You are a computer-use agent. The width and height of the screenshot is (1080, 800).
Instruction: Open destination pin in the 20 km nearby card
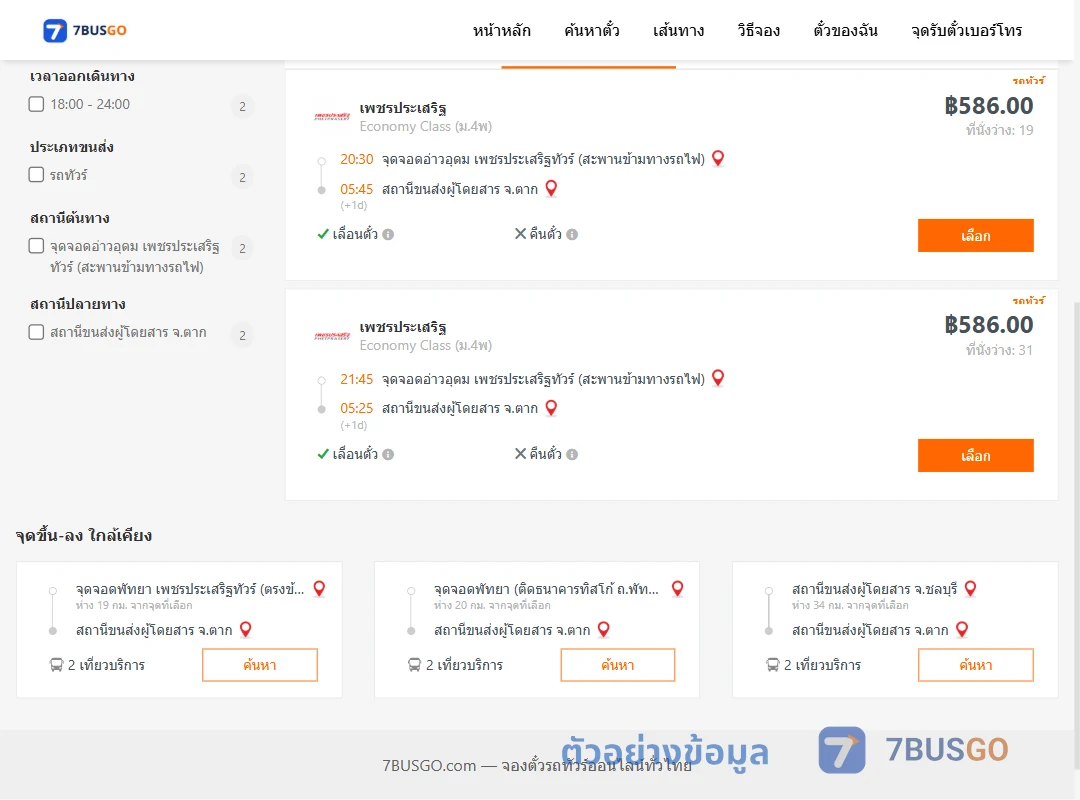tap(603, 629)
